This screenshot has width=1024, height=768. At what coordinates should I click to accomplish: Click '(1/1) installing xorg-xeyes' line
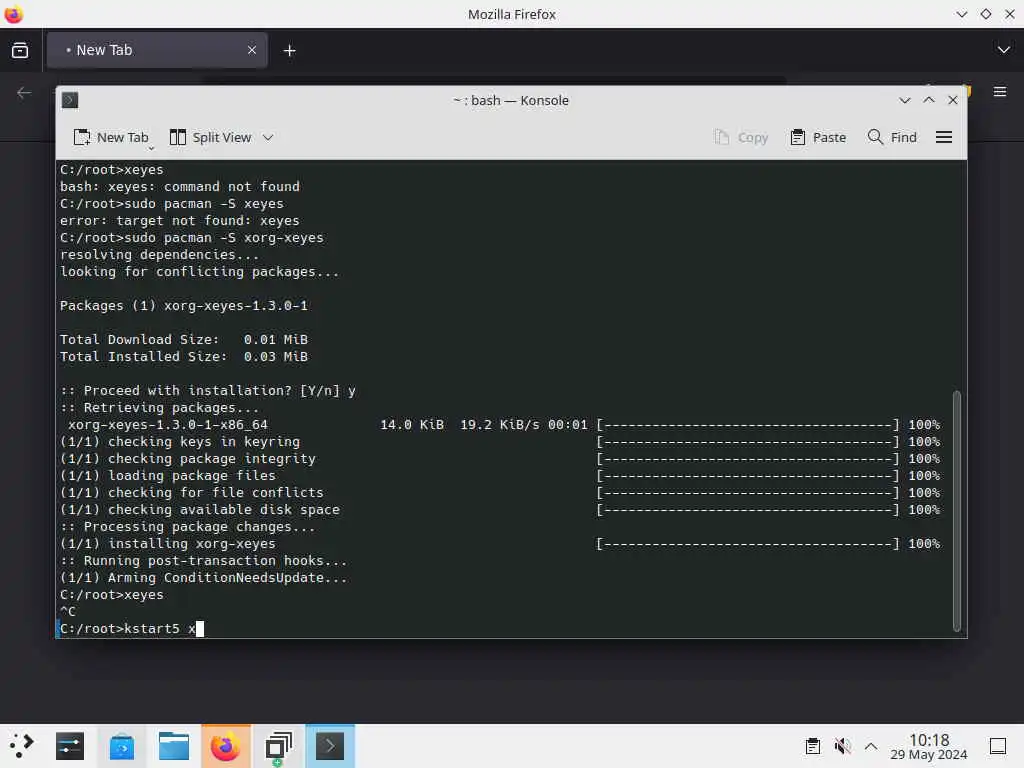[x=168, y=543]
